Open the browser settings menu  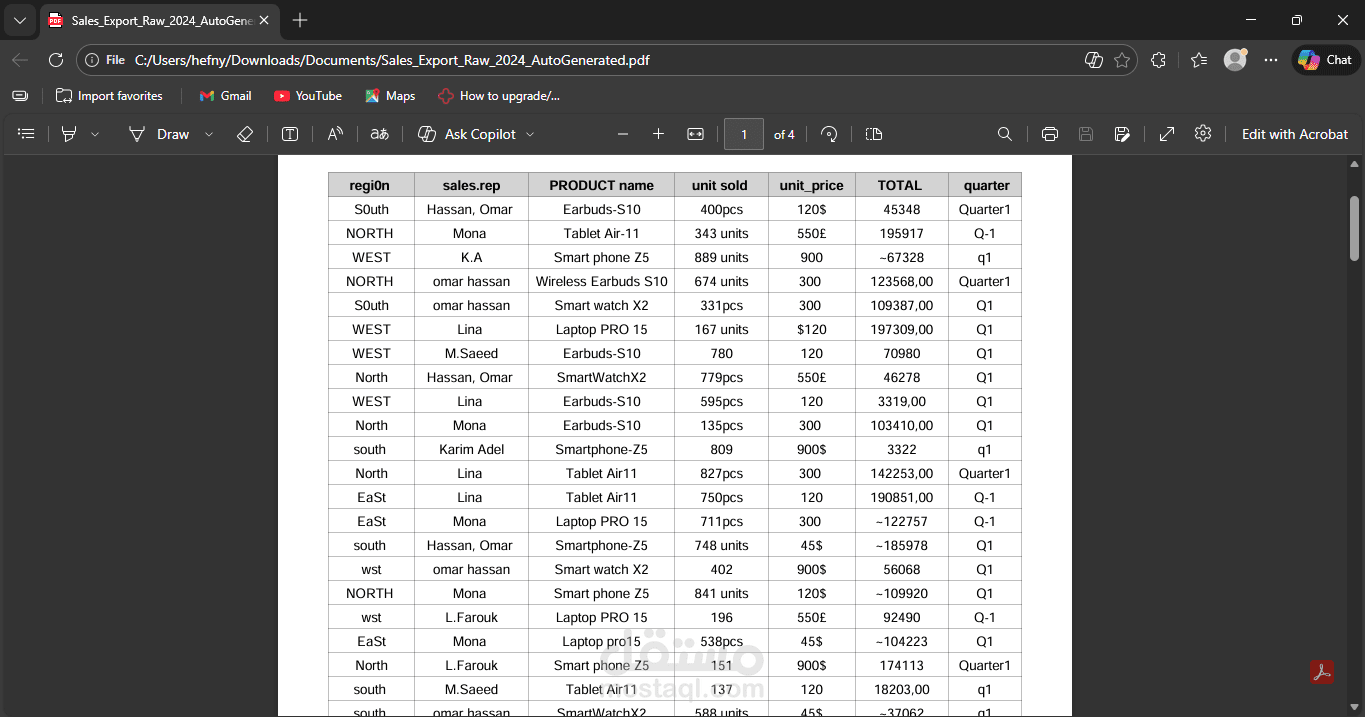coord(1270,60)
